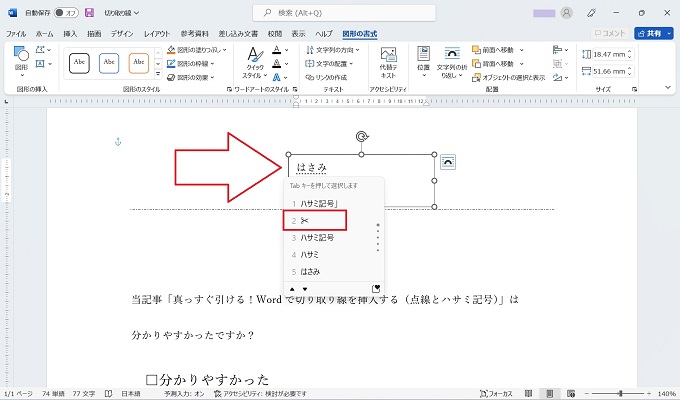Viewport: 680px width, 400px height.
Task: Open the user account avatar
Action: (566, 13)
